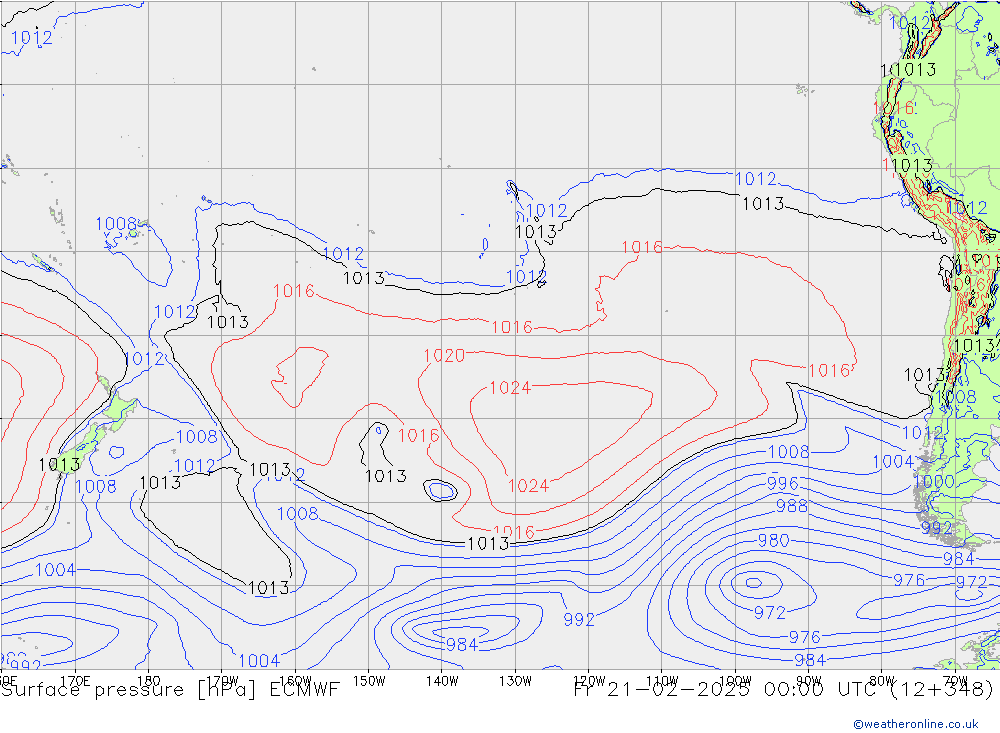Click the ©weatheronline.co.uk copyright link

point(916,723)
